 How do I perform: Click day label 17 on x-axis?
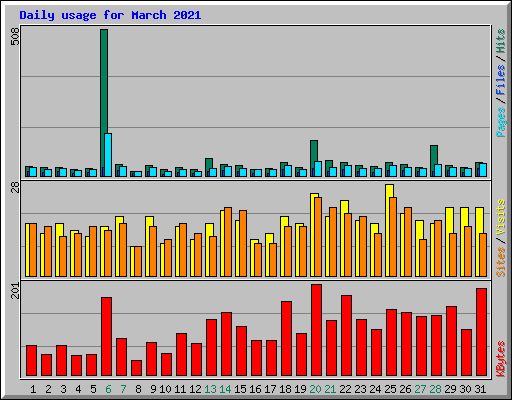tap(270, 389)
